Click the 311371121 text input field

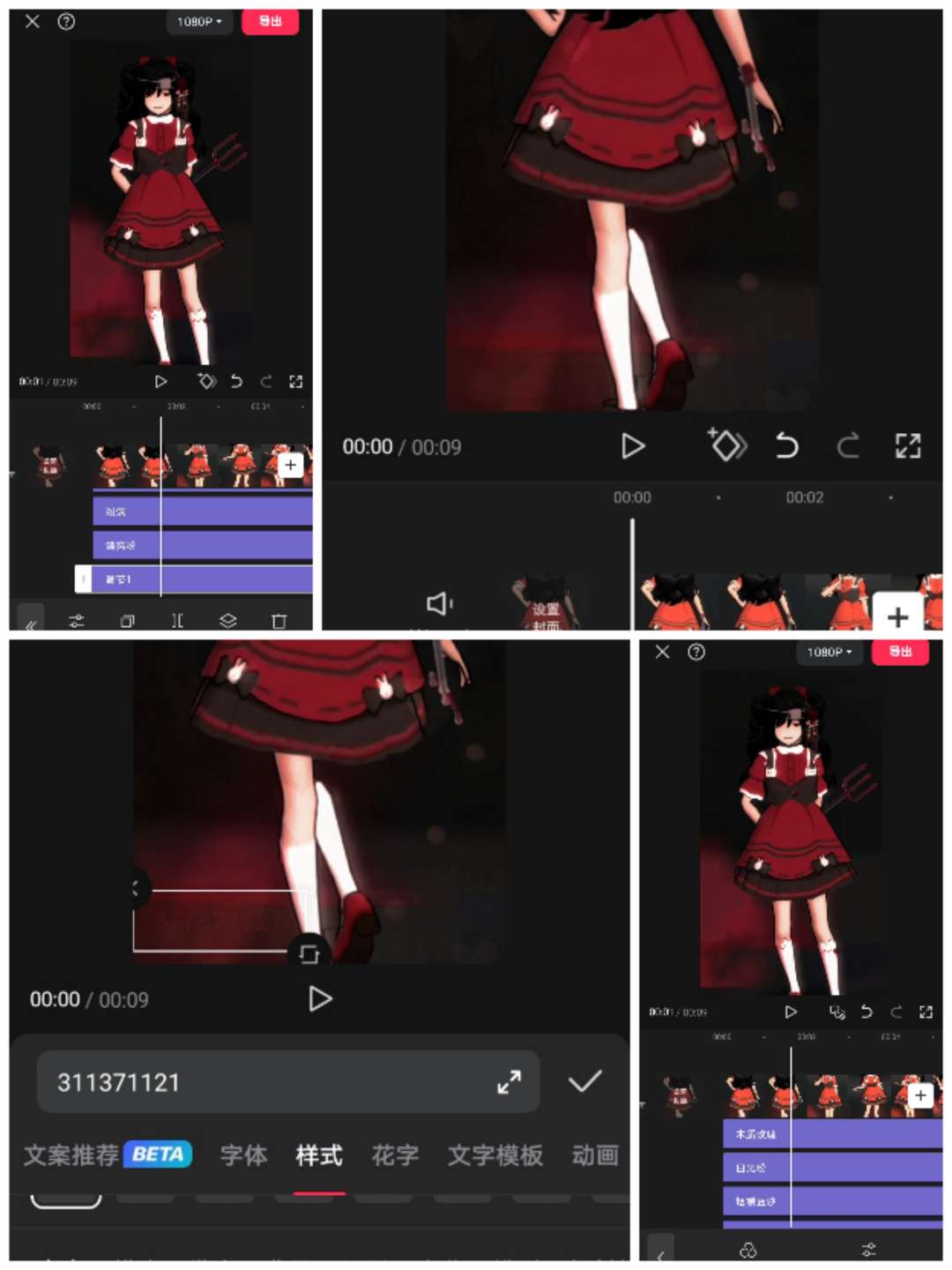264,1082
